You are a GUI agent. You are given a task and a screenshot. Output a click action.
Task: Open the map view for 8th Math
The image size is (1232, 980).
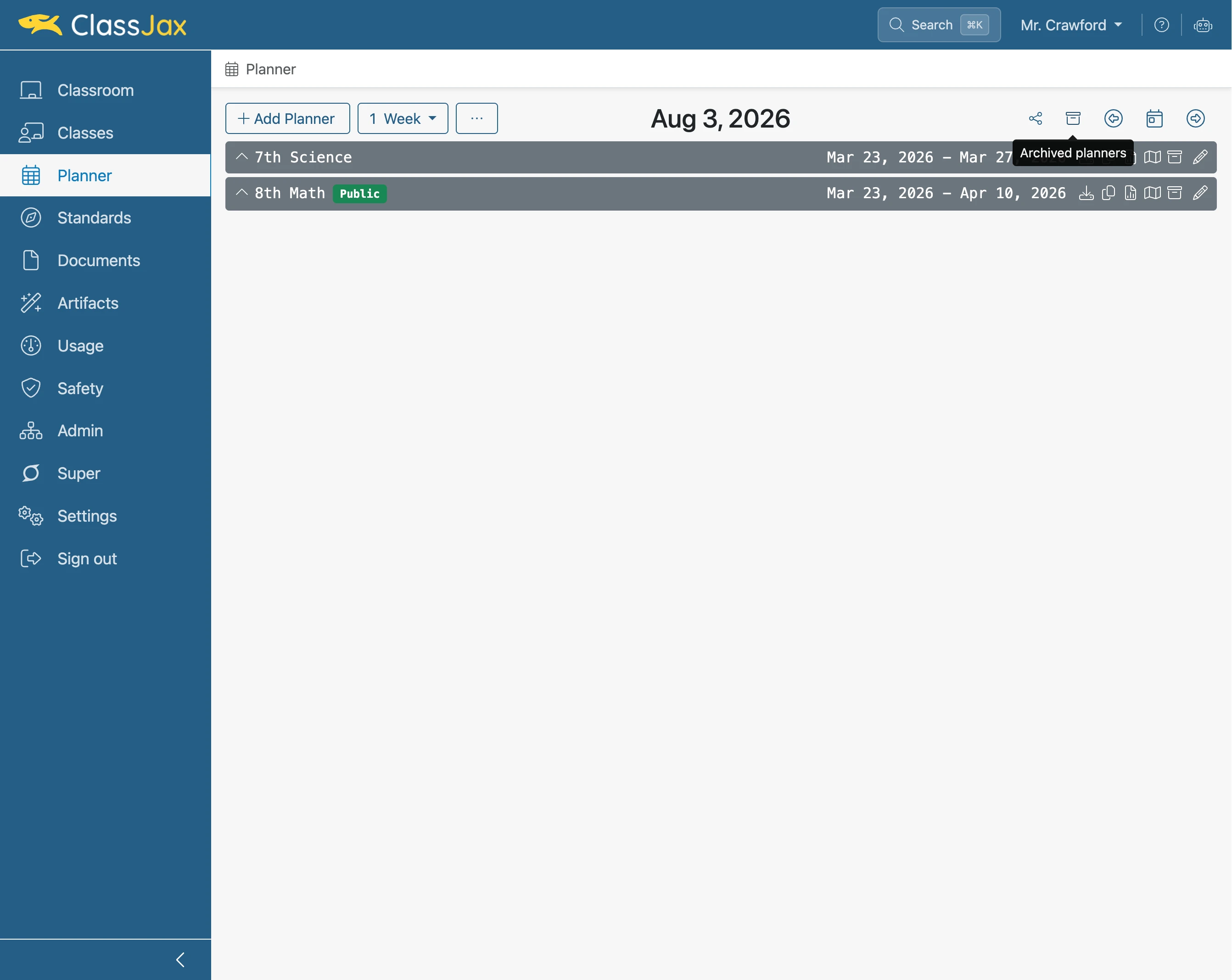tap(1153, 193)
